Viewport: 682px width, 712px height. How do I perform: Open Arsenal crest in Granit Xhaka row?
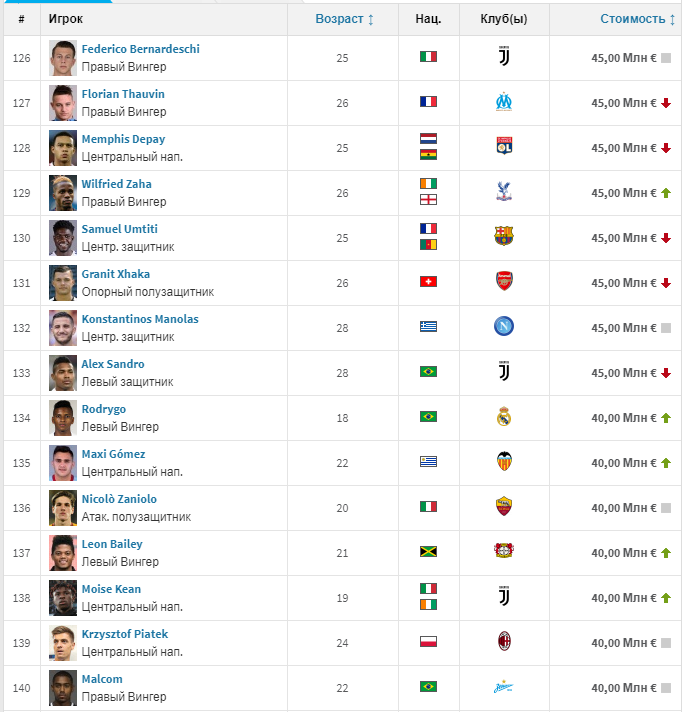point(504,281)
